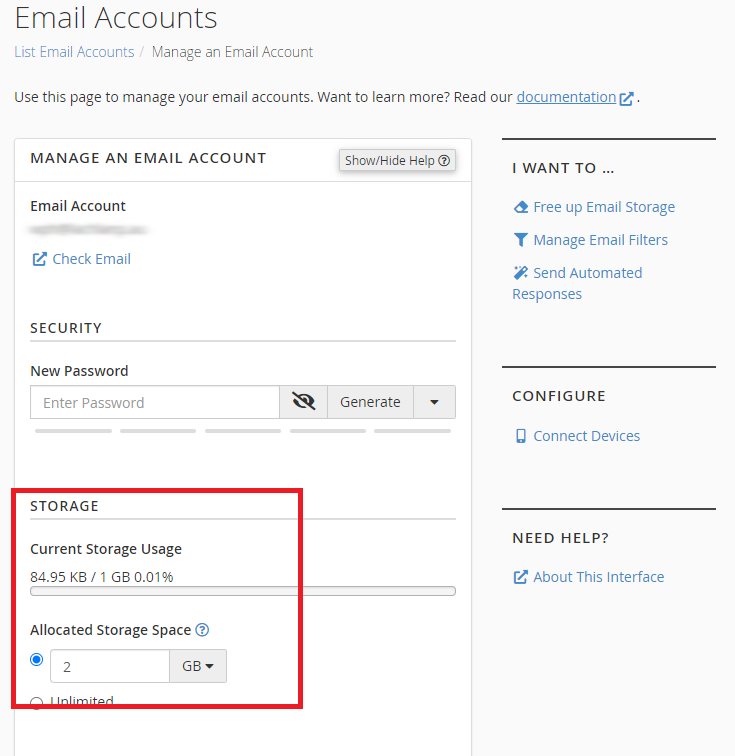Click the Show/Hide Help button
The width and height of the screenshot is (735, 756).
coord(397,160)
